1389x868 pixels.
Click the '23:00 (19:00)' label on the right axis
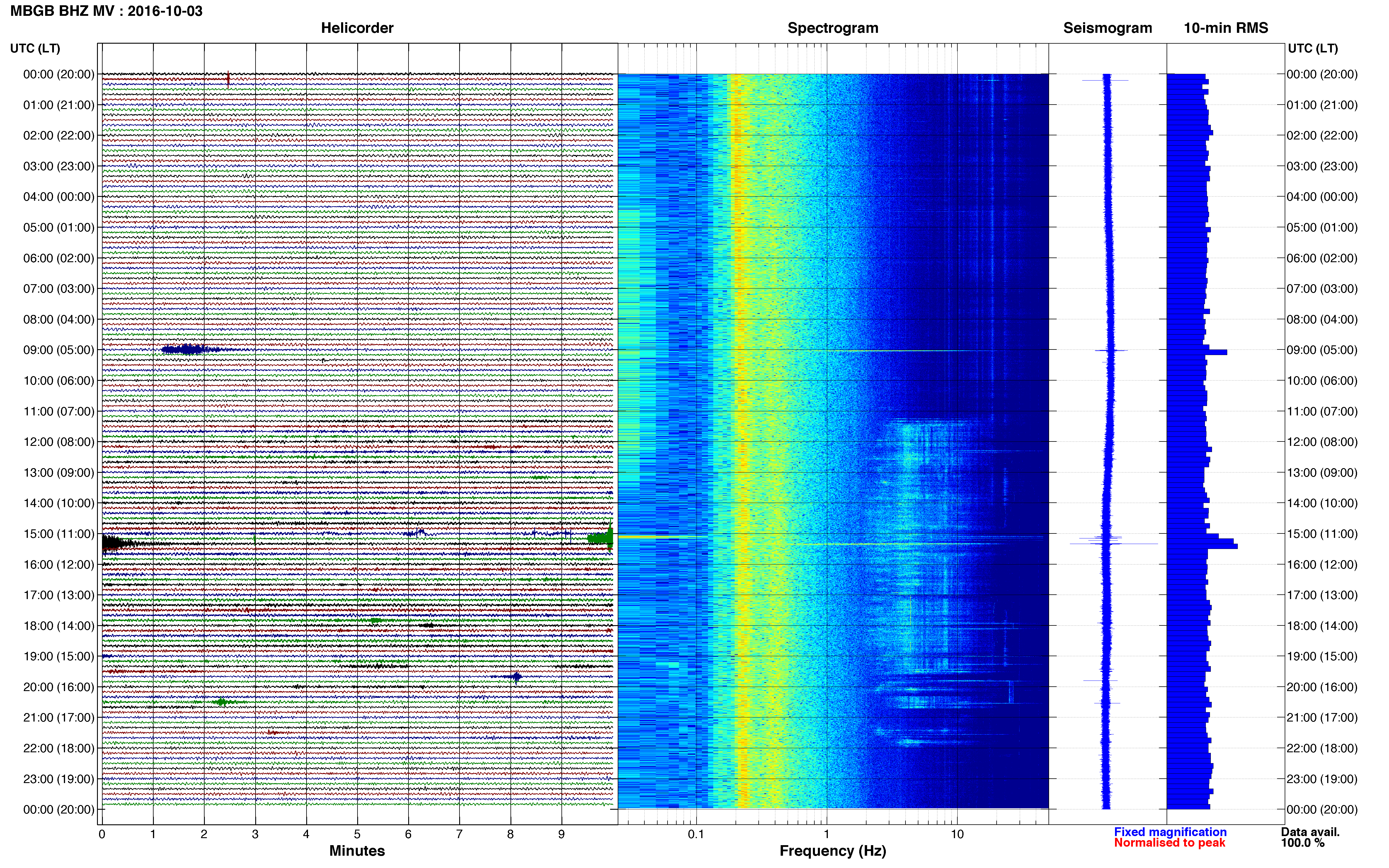click(x=1322, y=779)
